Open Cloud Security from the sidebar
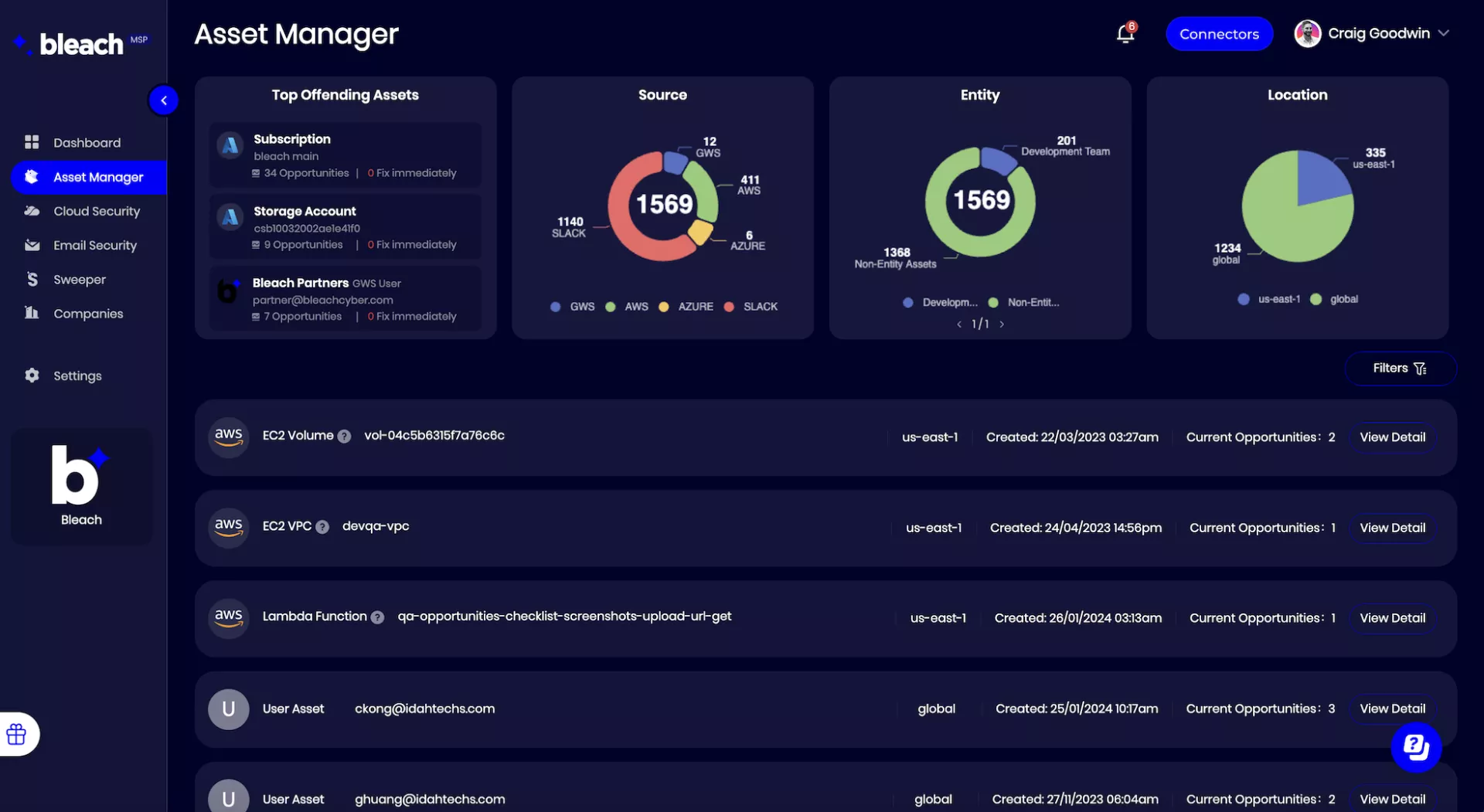Viewport: 1484px width, 812px height. [97, 211]
